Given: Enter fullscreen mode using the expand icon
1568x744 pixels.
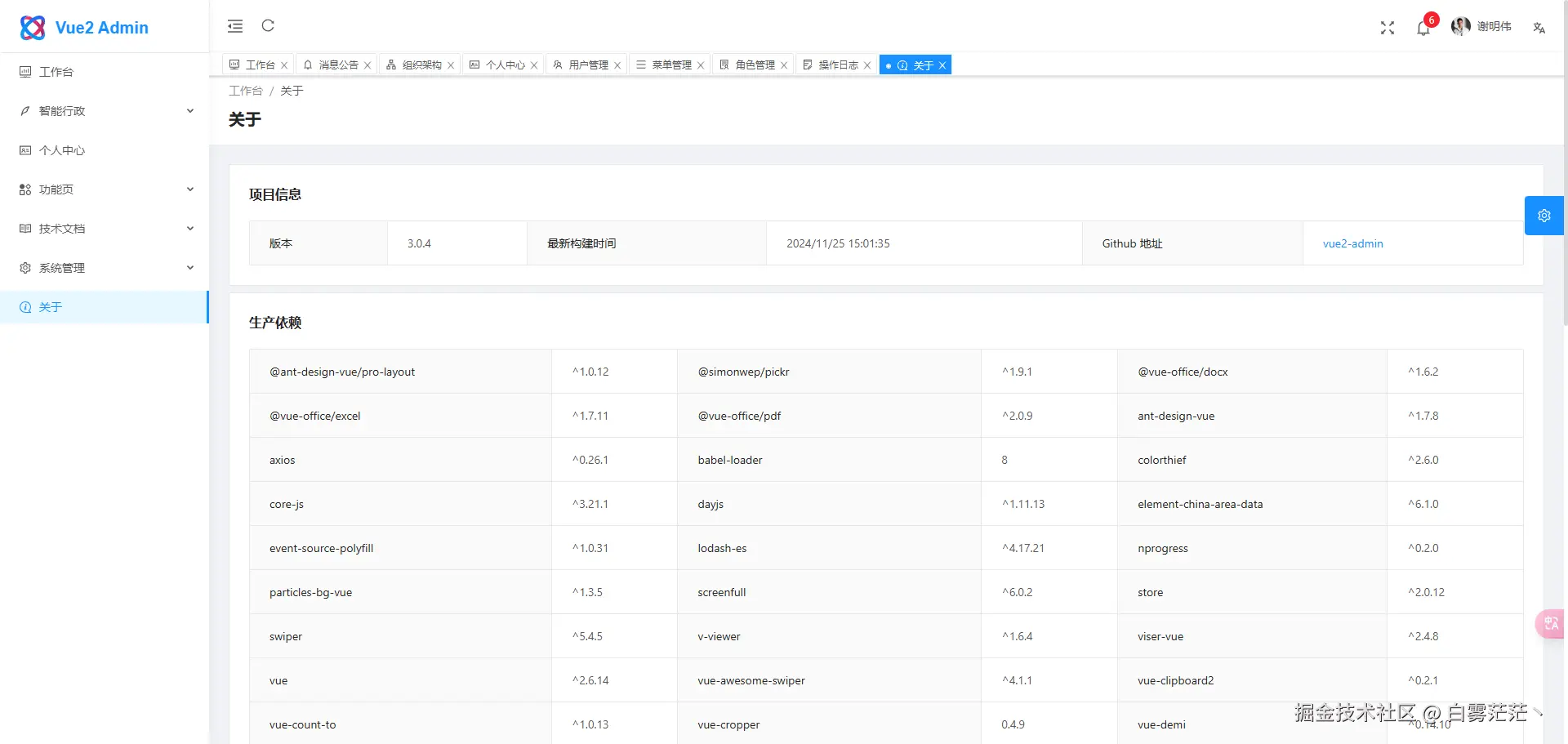Looking at the screenshot, I should 1388,28.
